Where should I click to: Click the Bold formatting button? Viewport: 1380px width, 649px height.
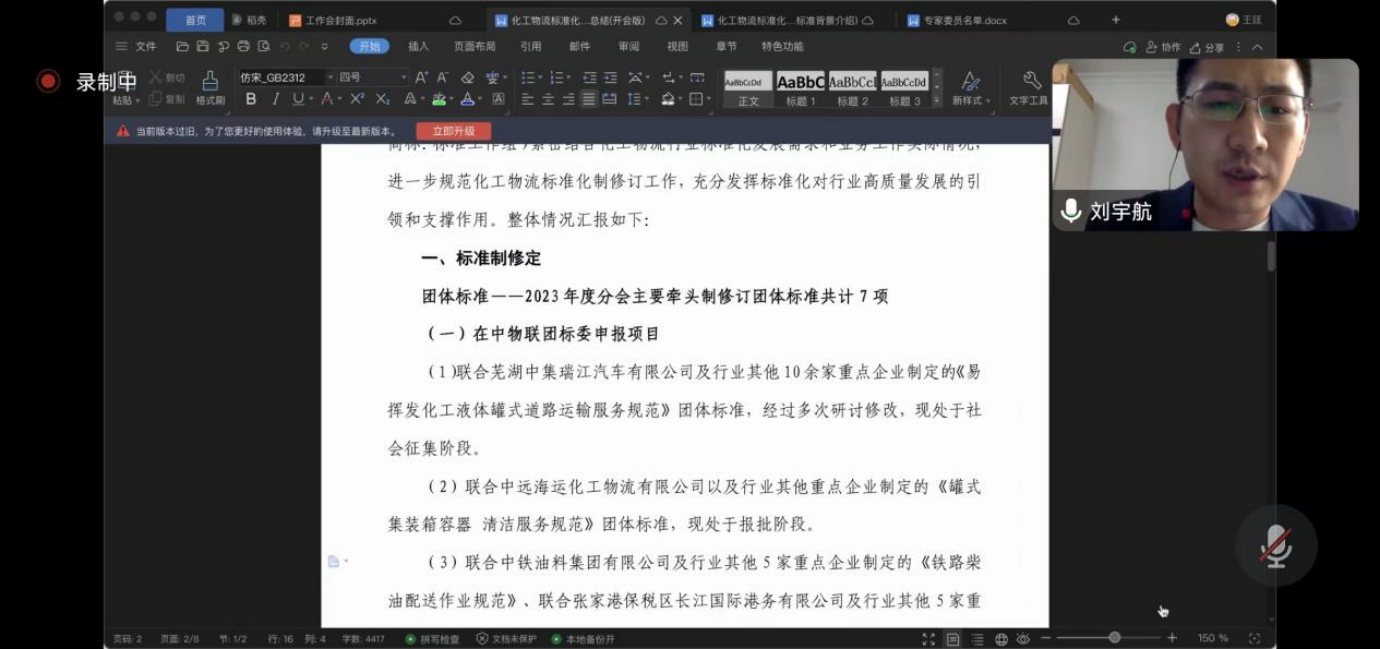[251, 99]
